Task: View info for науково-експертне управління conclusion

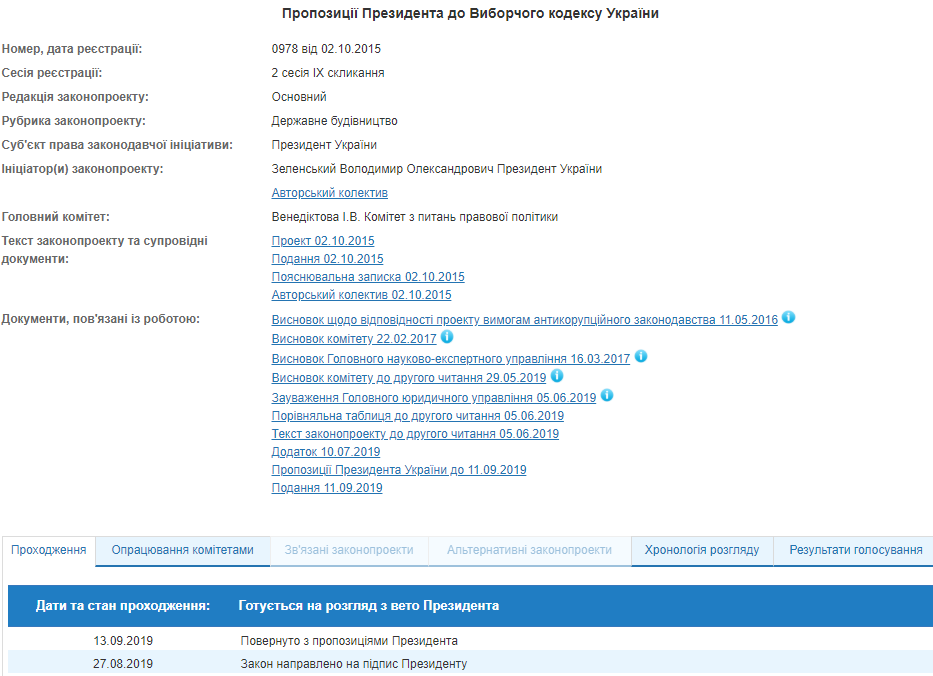Action: coord(641,357)
